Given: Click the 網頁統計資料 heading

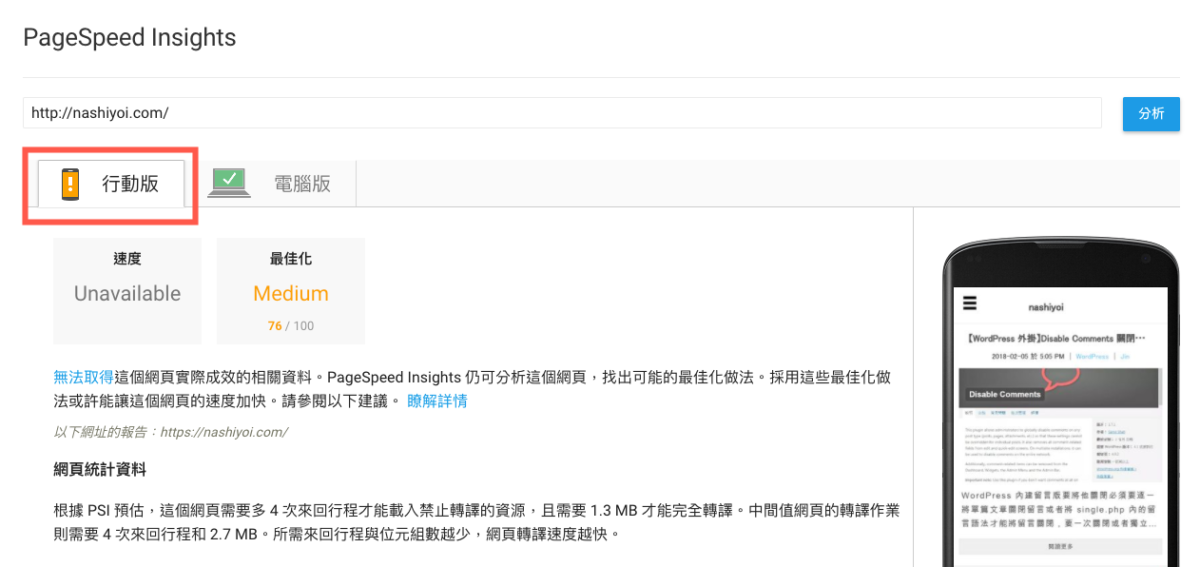Looking at the screenshot, I should tap(100, 469).
